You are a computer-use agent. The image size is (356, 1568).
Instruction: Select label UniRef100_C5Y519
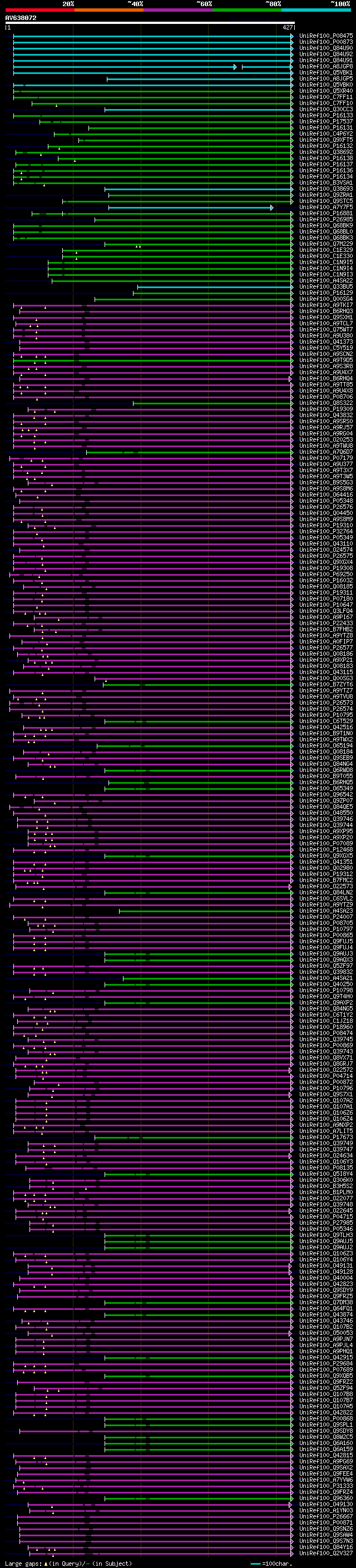326,348
